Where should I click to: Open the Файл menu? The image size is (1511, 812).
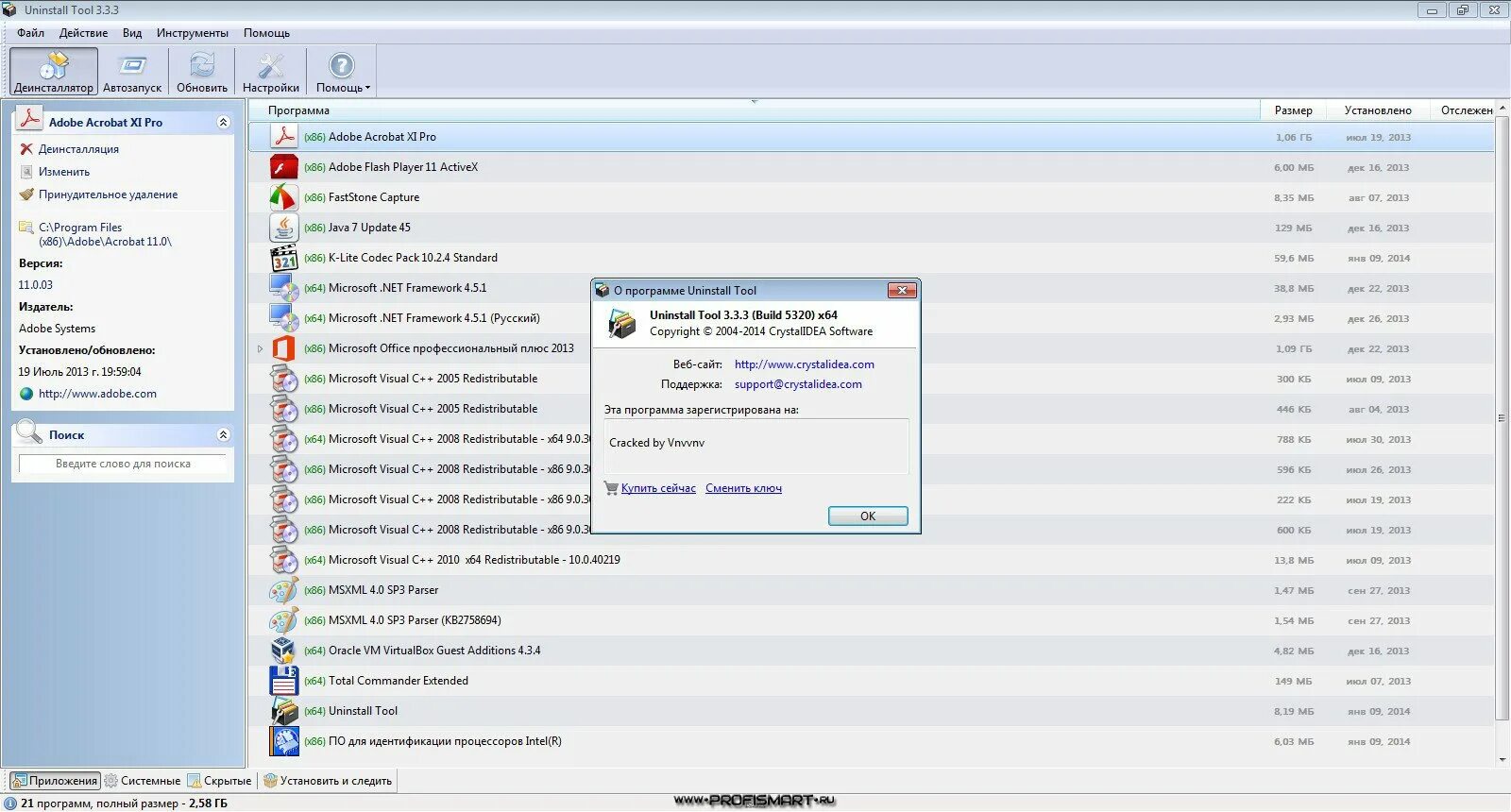pos(30,33)
